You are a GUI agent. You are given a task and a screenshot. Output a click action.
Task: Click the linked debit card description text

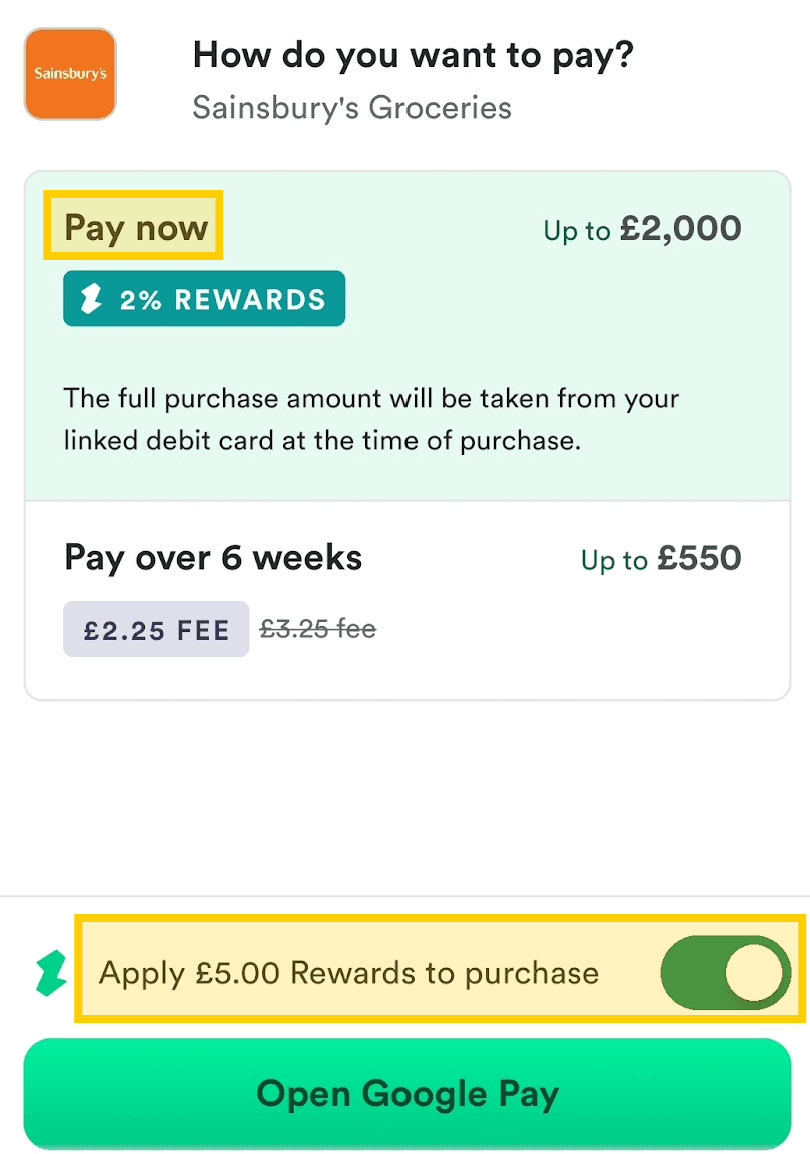coord(371,419)
